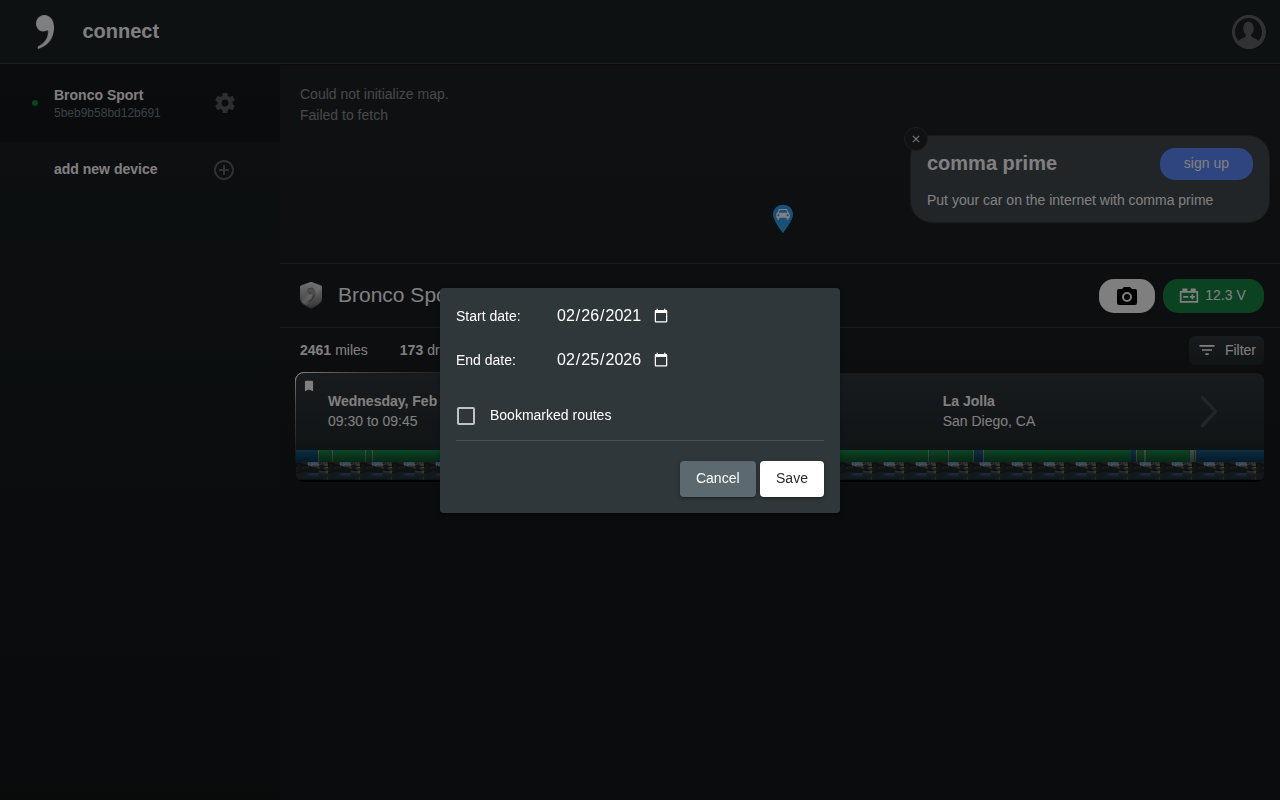Click the End date field value
1280x800 pixels.
[599, 360]
